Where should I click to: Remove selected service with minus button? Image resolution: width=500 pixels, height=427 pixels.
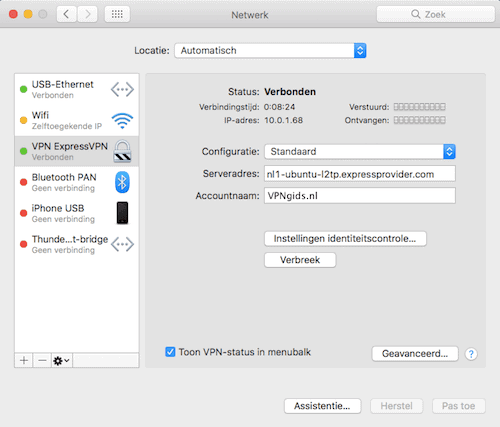click(42, 360)
